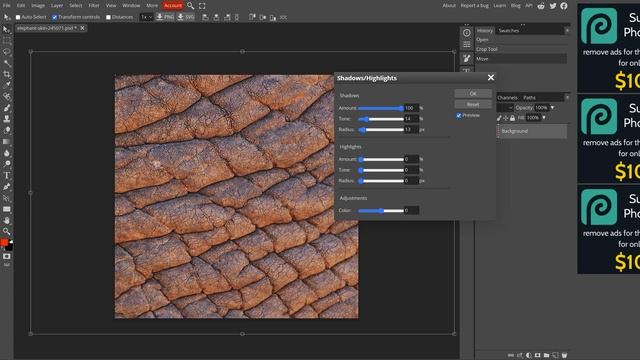Viewport: 640px width, 360px height.
Task: Click the red Account button
Action: pos(173,6)
